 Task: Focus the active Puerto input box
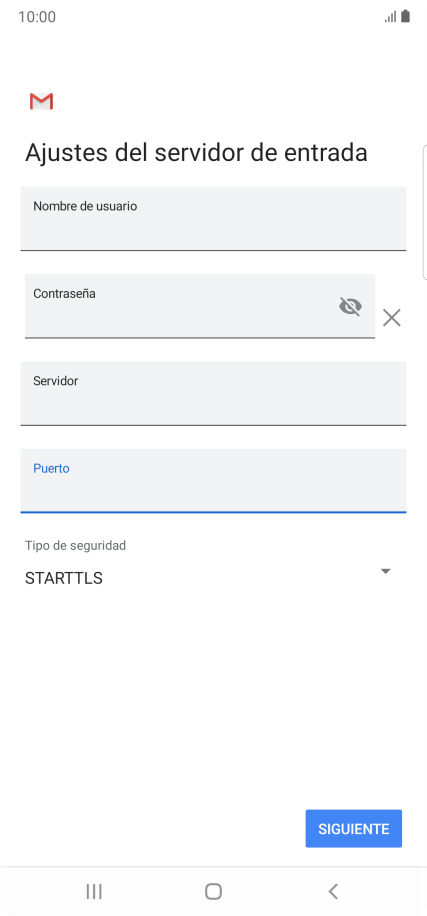click(x=213, y=481)
